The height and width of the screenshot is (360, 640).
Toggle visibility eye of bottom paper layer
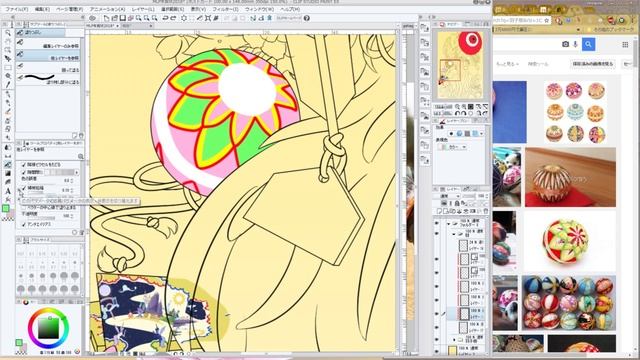pyautogui.click(x=437, y=351)
